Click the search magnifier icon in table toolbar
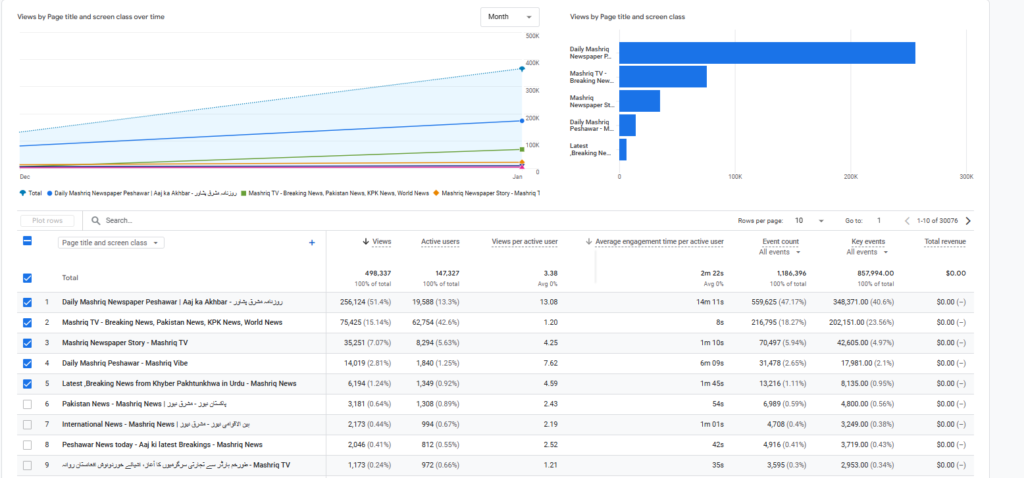Screen dimensions: 1024x478 [97, 220]
